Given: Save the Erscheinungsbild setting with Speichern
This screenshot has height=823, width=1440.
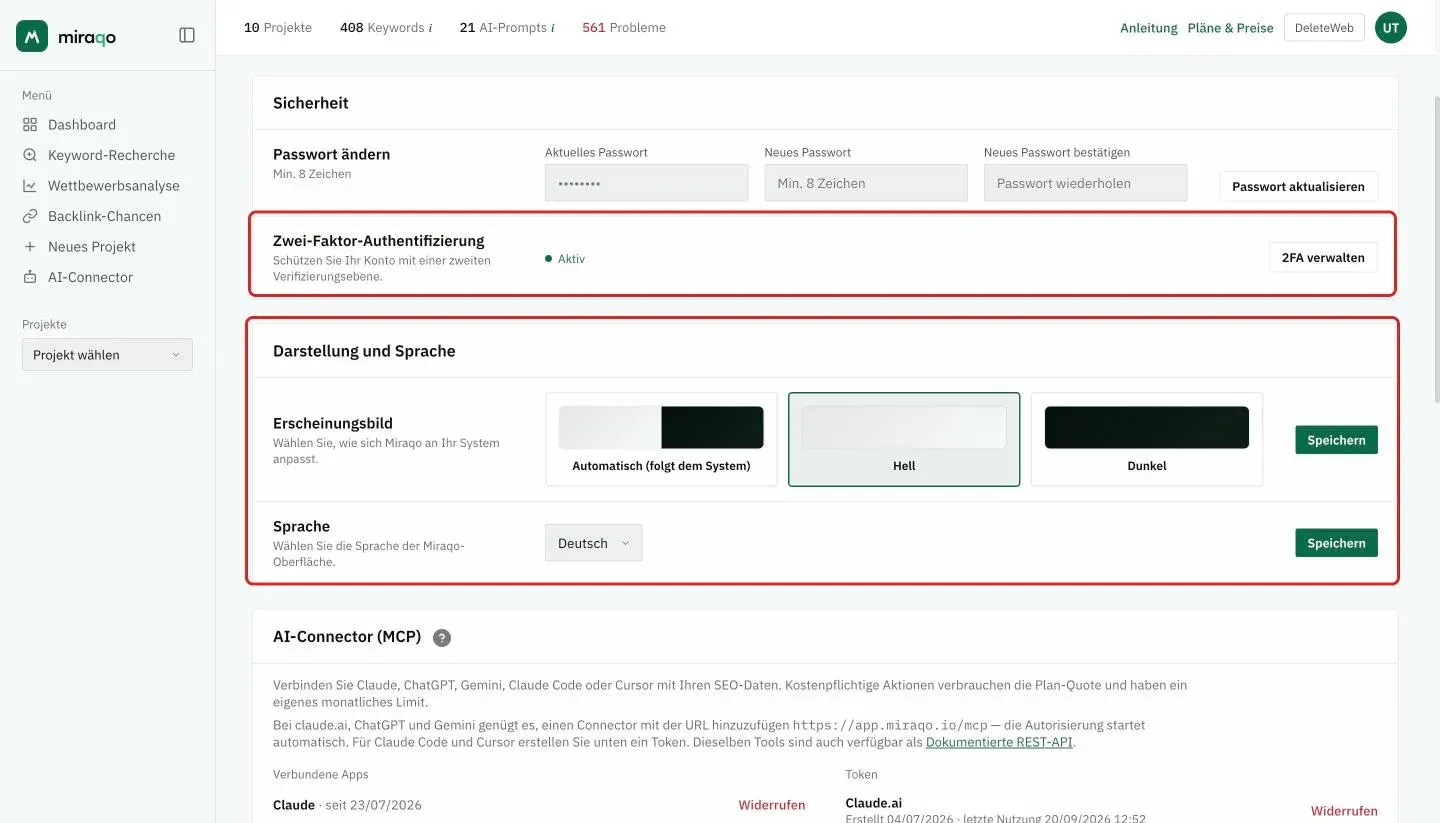Looking at the screenshot, I should [1336, 440].
